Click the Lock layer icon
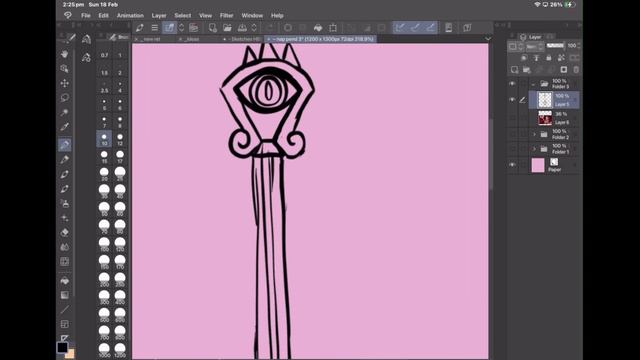 tap(549, 58)
